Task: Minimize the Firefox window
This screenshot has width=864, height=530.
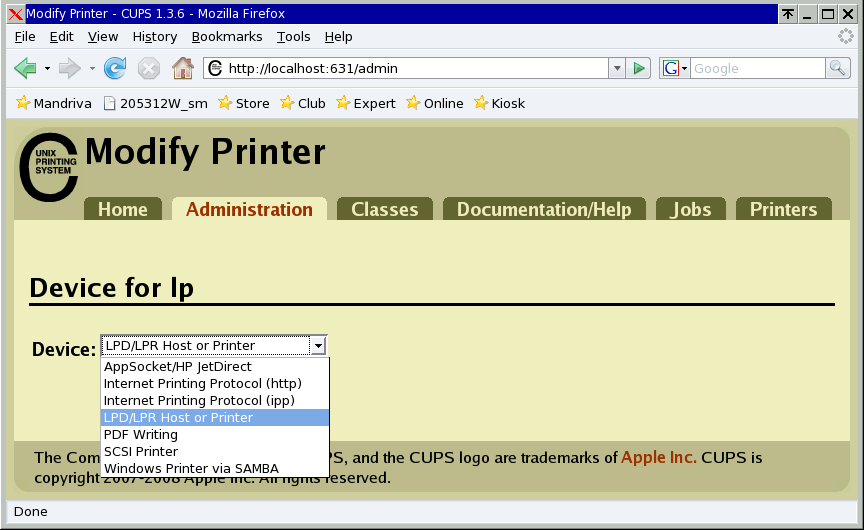Action: point(808,14)
